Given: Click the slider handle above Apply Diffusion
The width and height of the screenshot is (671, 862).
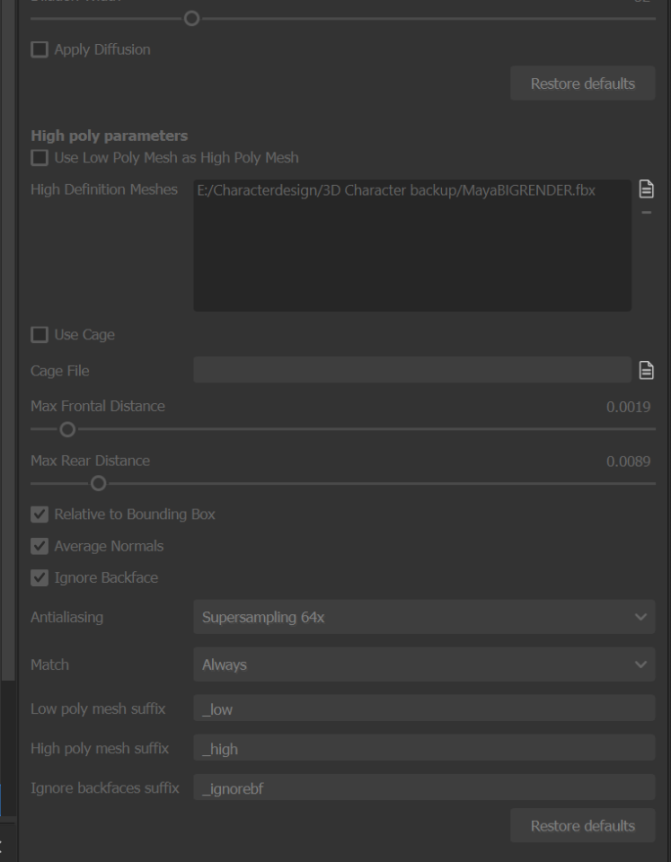Looking at the screenshot, I should click(x=192, y=19).
